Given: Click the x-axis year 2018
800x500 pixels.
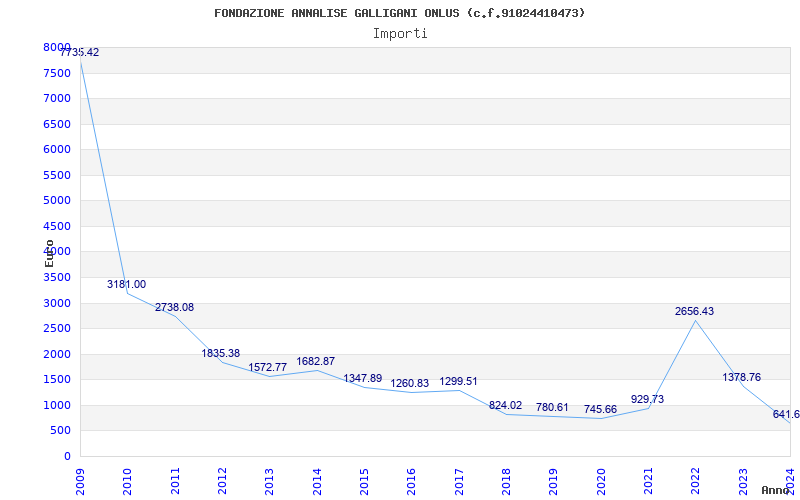Looking at the screenshot, I should click(506, 482).
